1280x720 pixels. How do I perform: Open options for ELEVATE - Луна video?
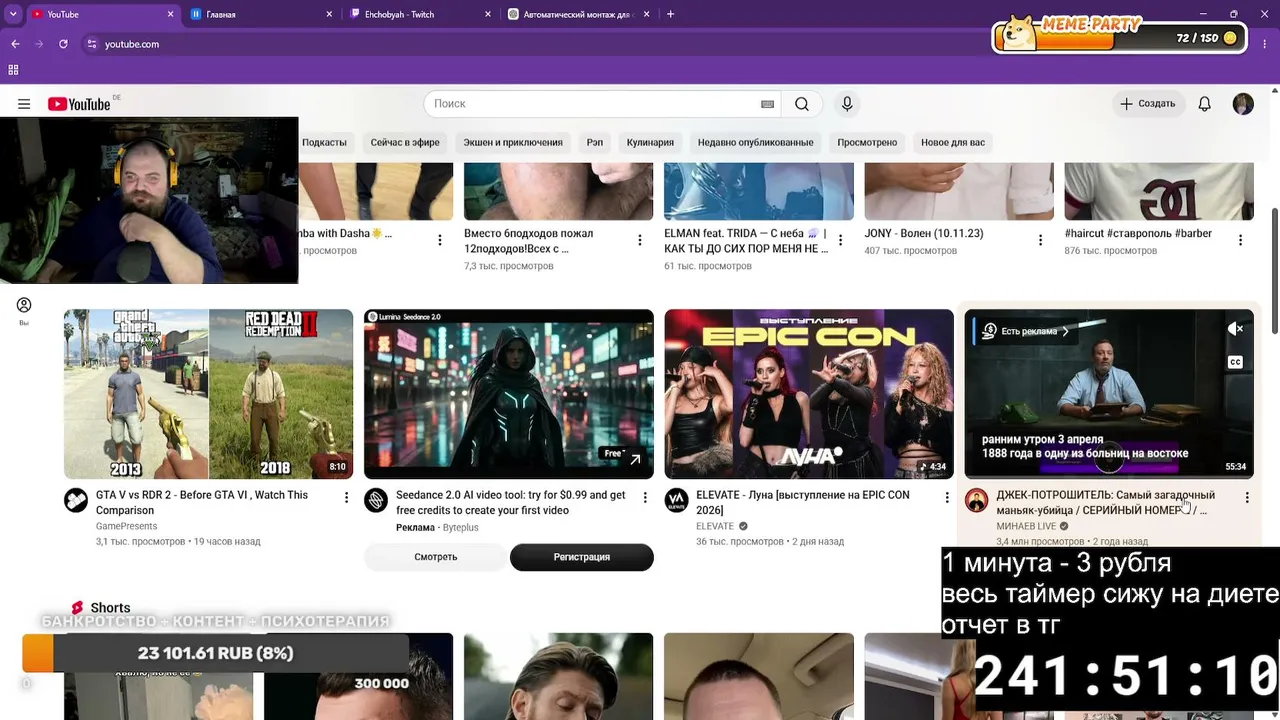(x=946, y=497)
